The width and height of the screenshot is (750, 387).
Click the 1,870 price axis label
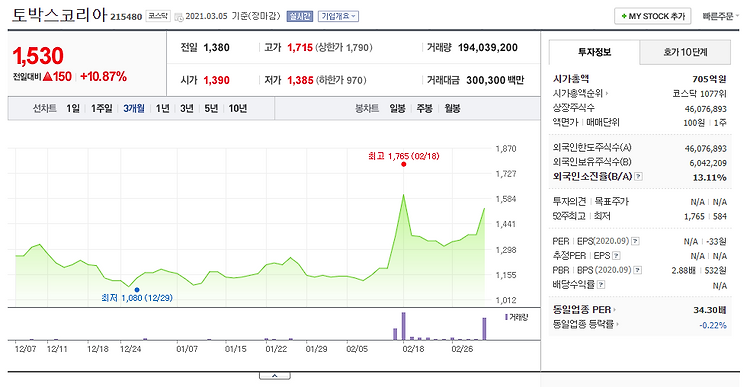506,148
